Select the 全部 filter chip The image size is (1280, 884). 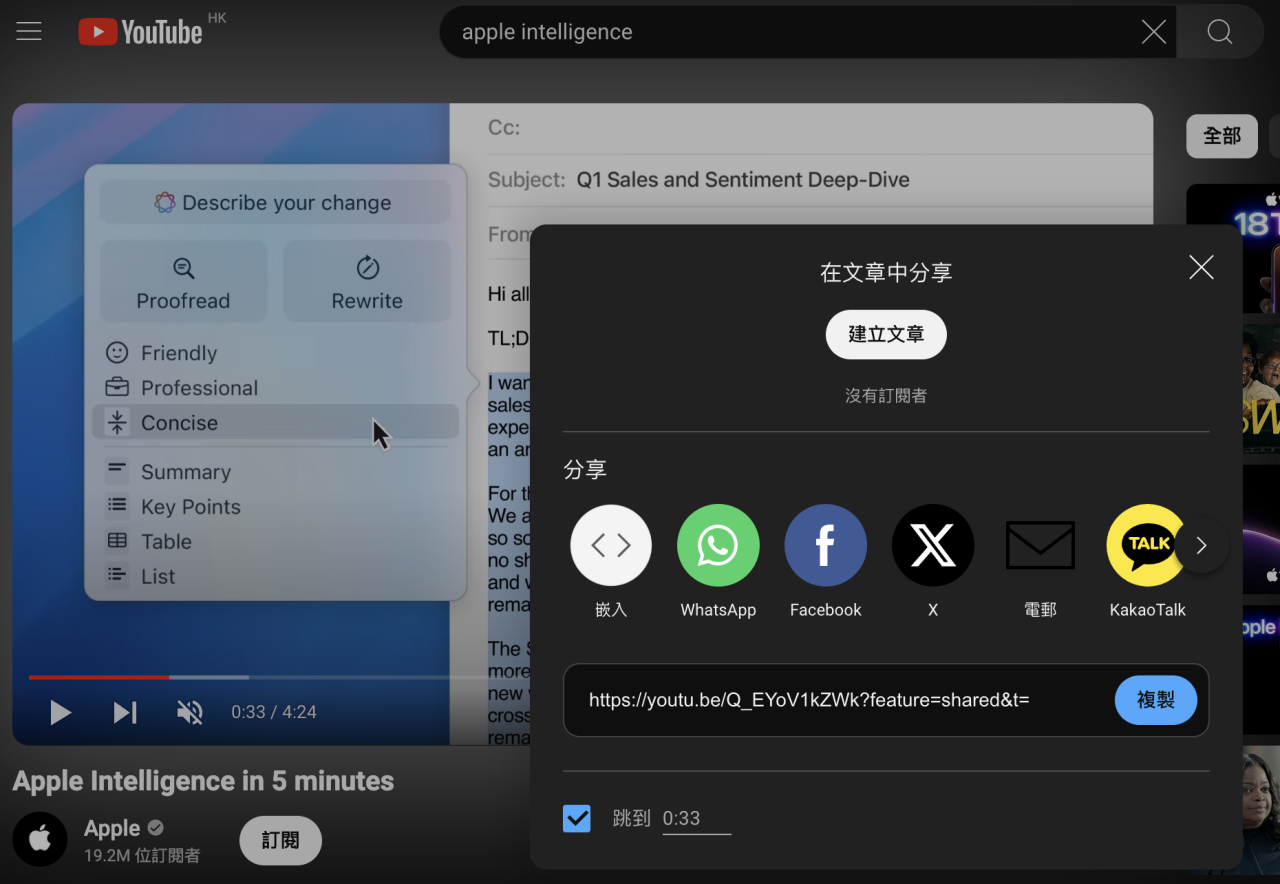(x=1221, y=136)
